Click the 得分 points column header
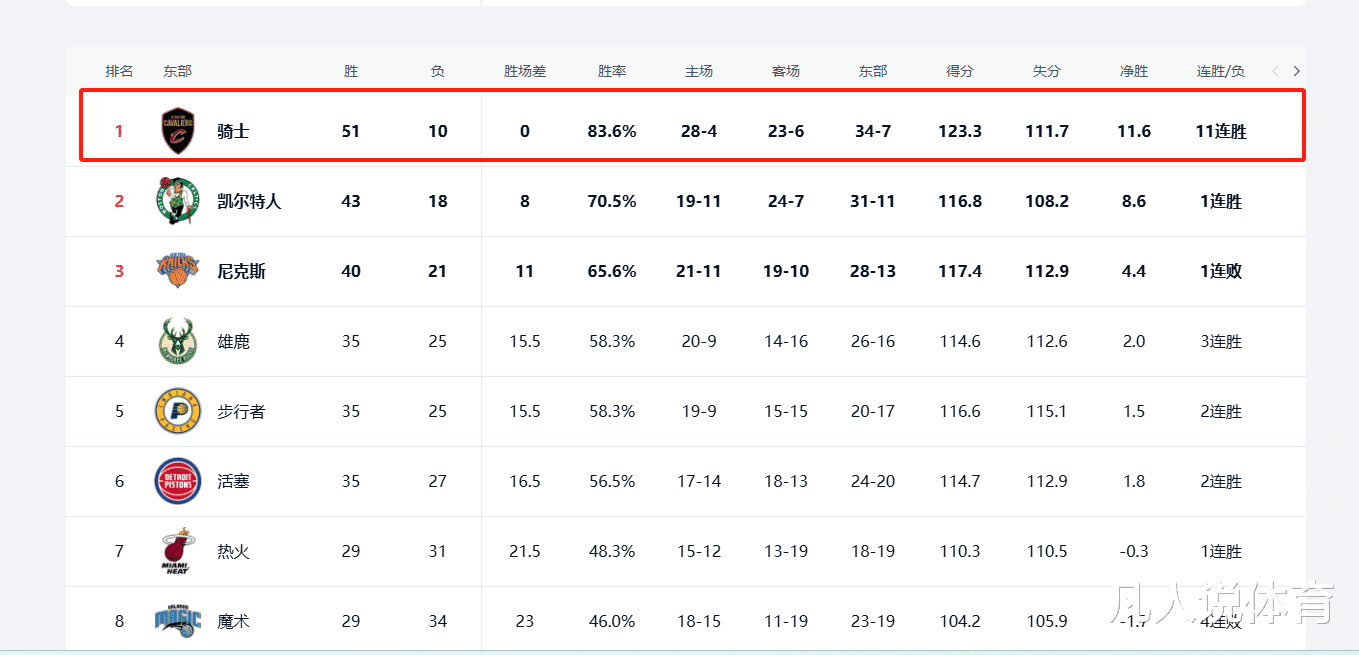Screen dimensions: 1359x655 (960, 71)
